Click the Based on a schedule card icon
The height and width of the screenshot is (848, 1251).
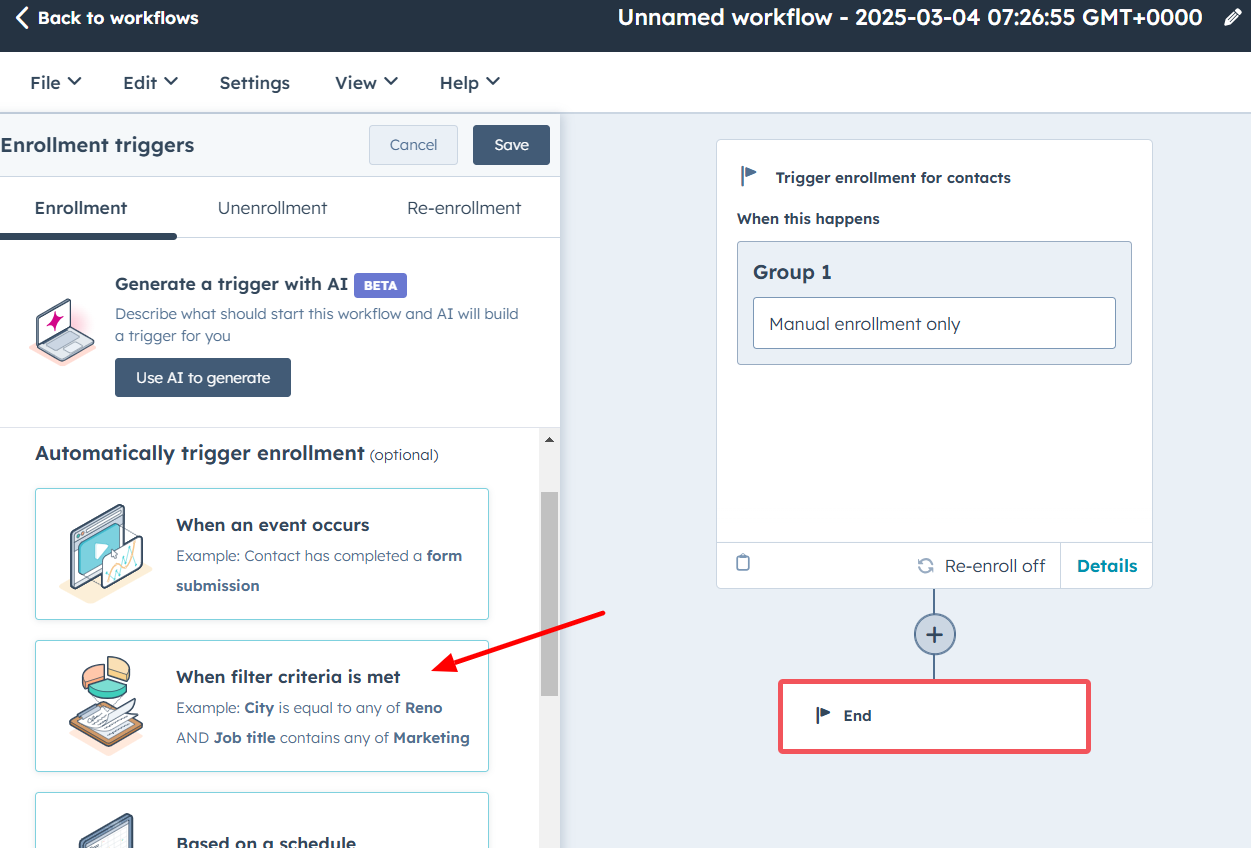(103, 838)
